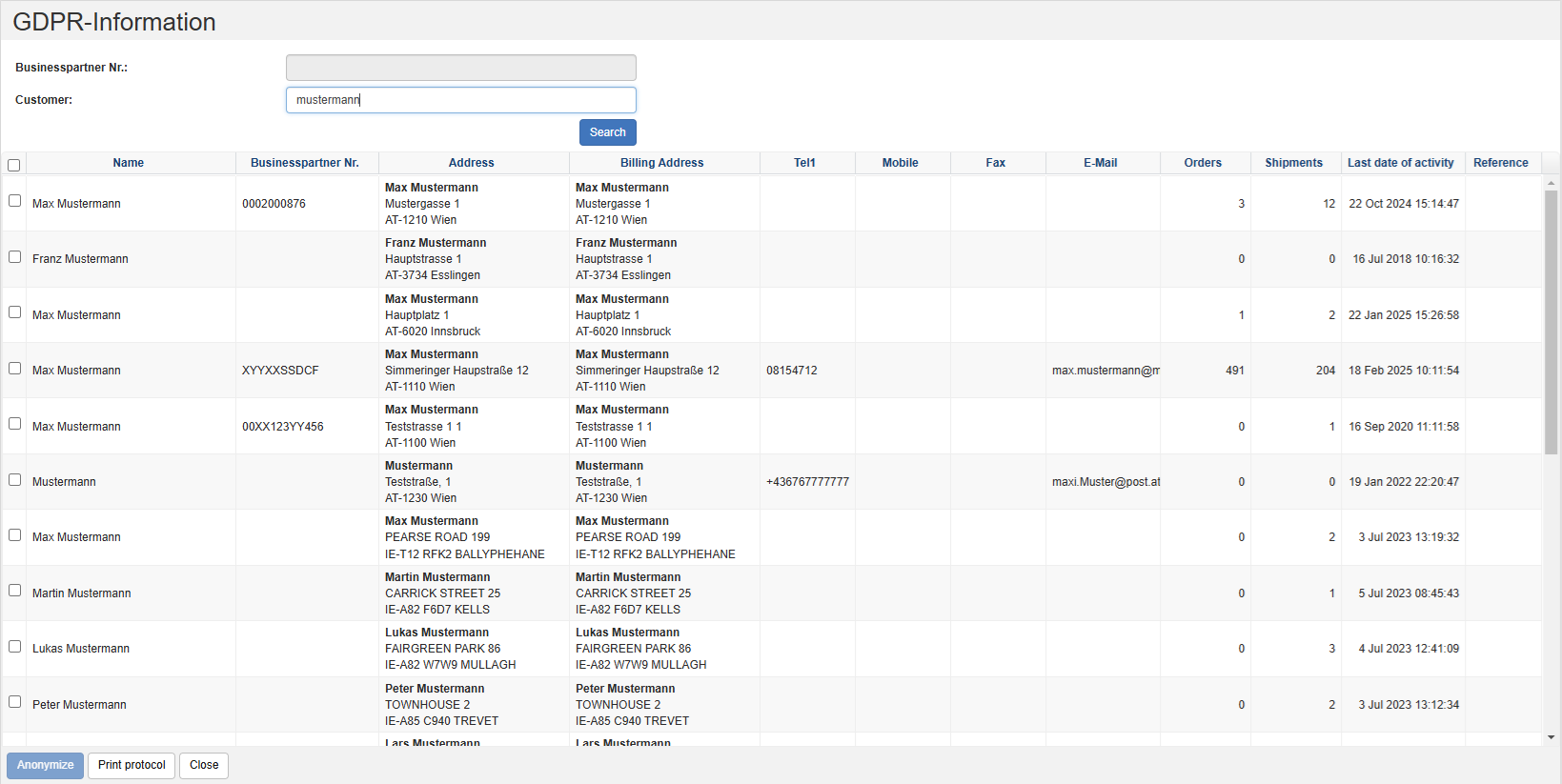Check the Franz Mustermann row checkbox

(x=14, y=257)
